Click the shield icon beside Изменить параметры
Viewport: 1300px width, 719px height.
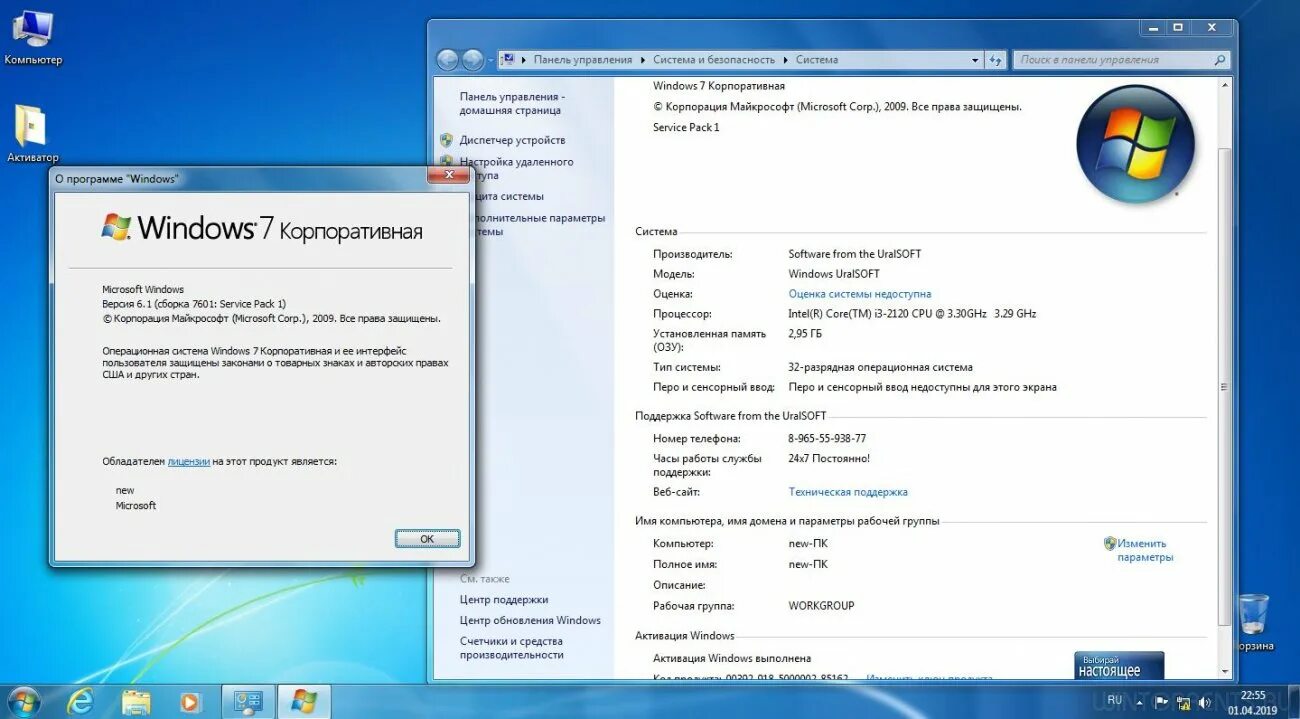pos(1110,544)
